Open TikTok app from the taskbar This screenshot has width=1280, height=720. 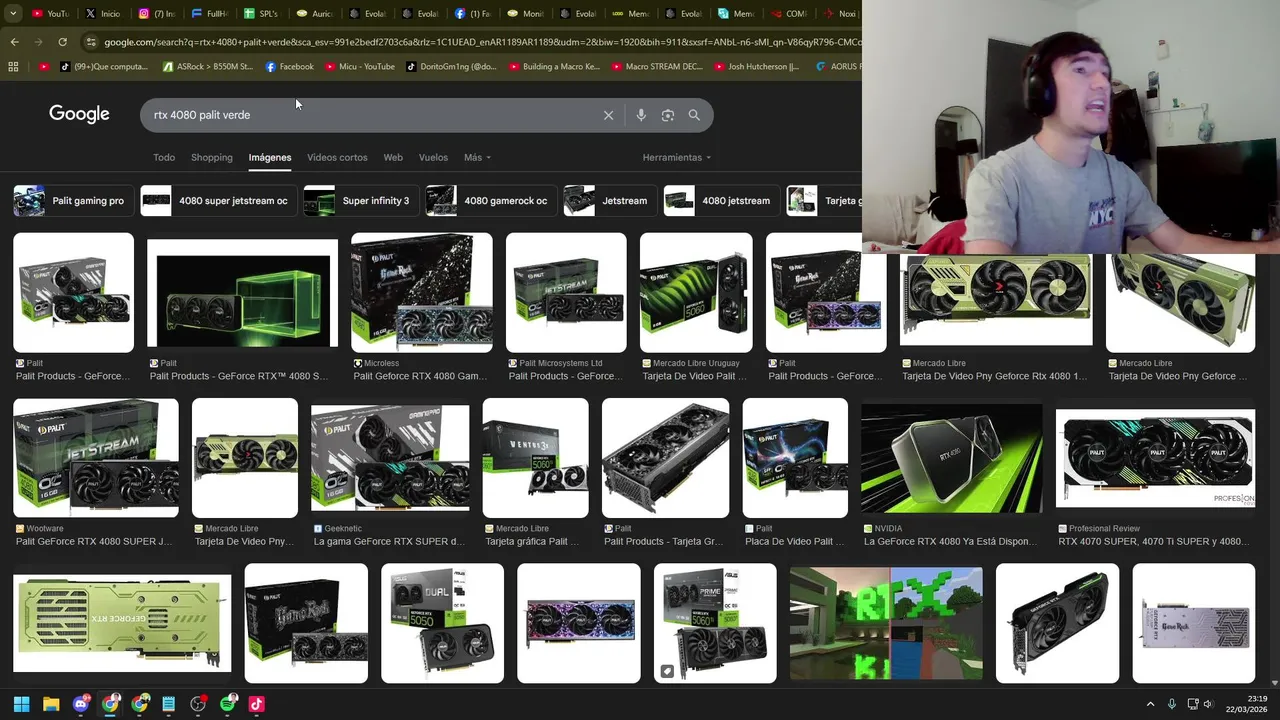coord(256,704)
